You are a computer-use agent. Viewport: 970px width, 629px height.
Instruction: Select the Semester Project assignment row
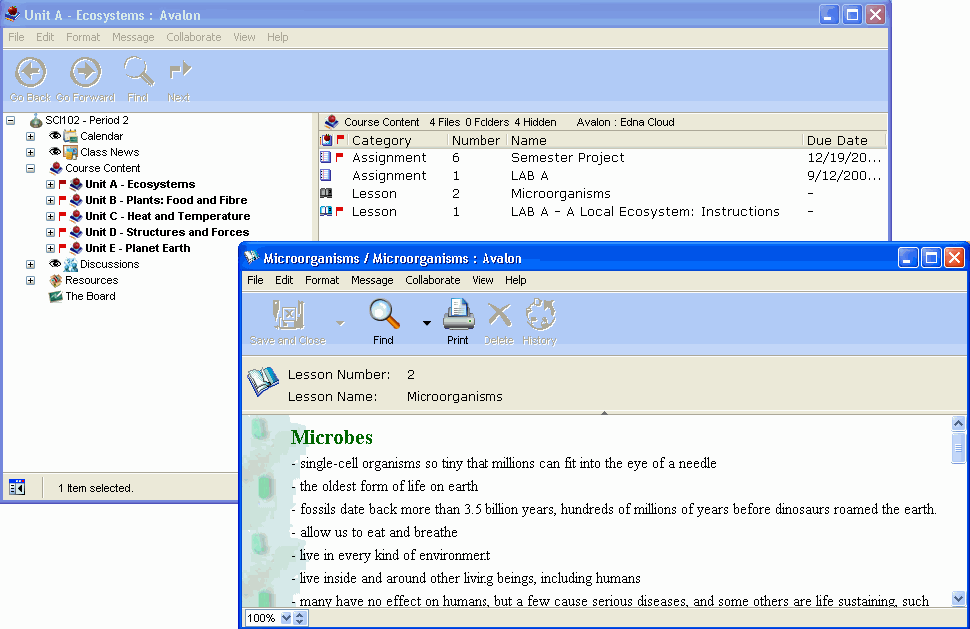click(567, 158)
